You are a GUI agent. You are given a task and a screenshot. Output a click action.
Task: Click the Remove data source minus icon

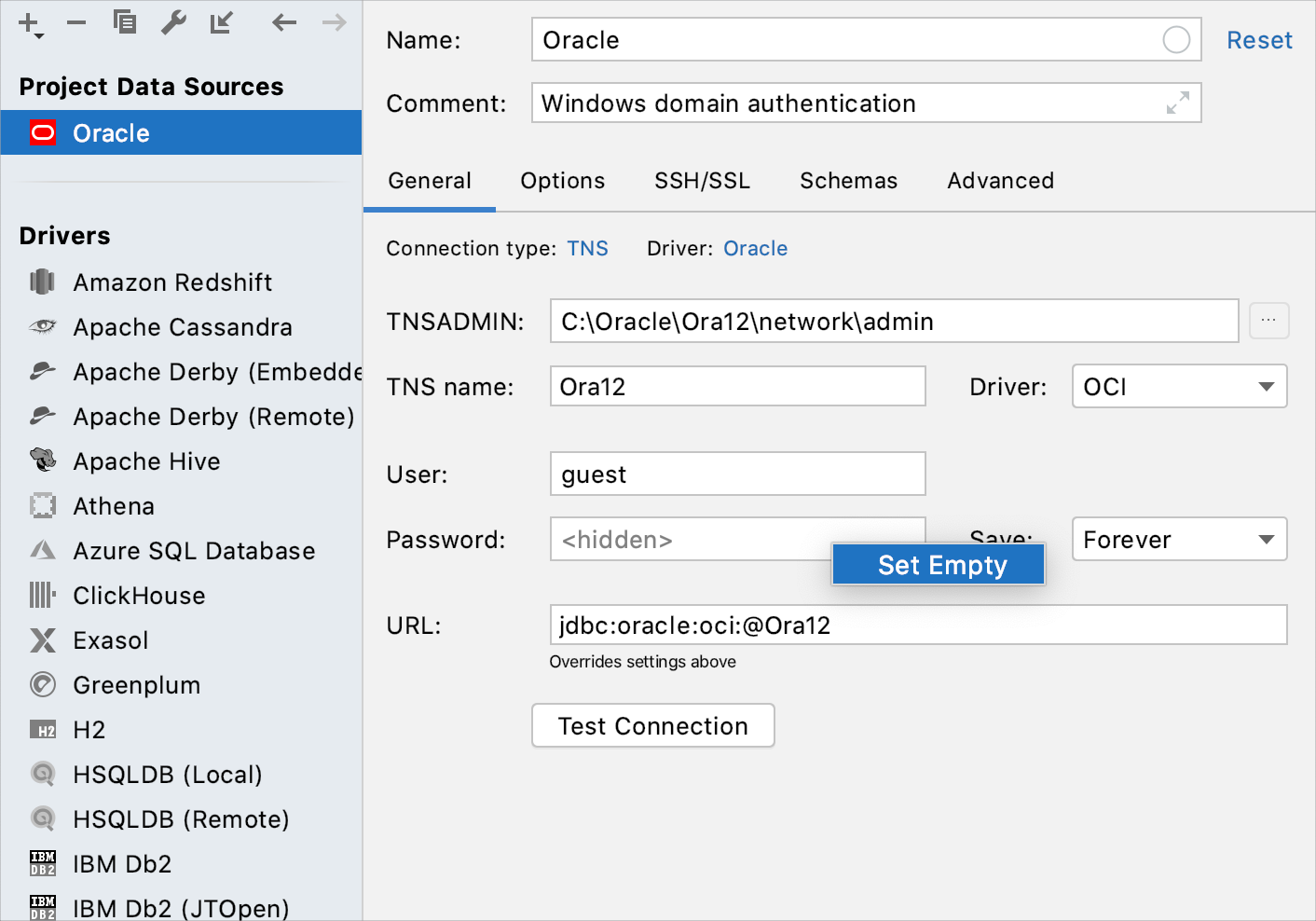(76, 22)
